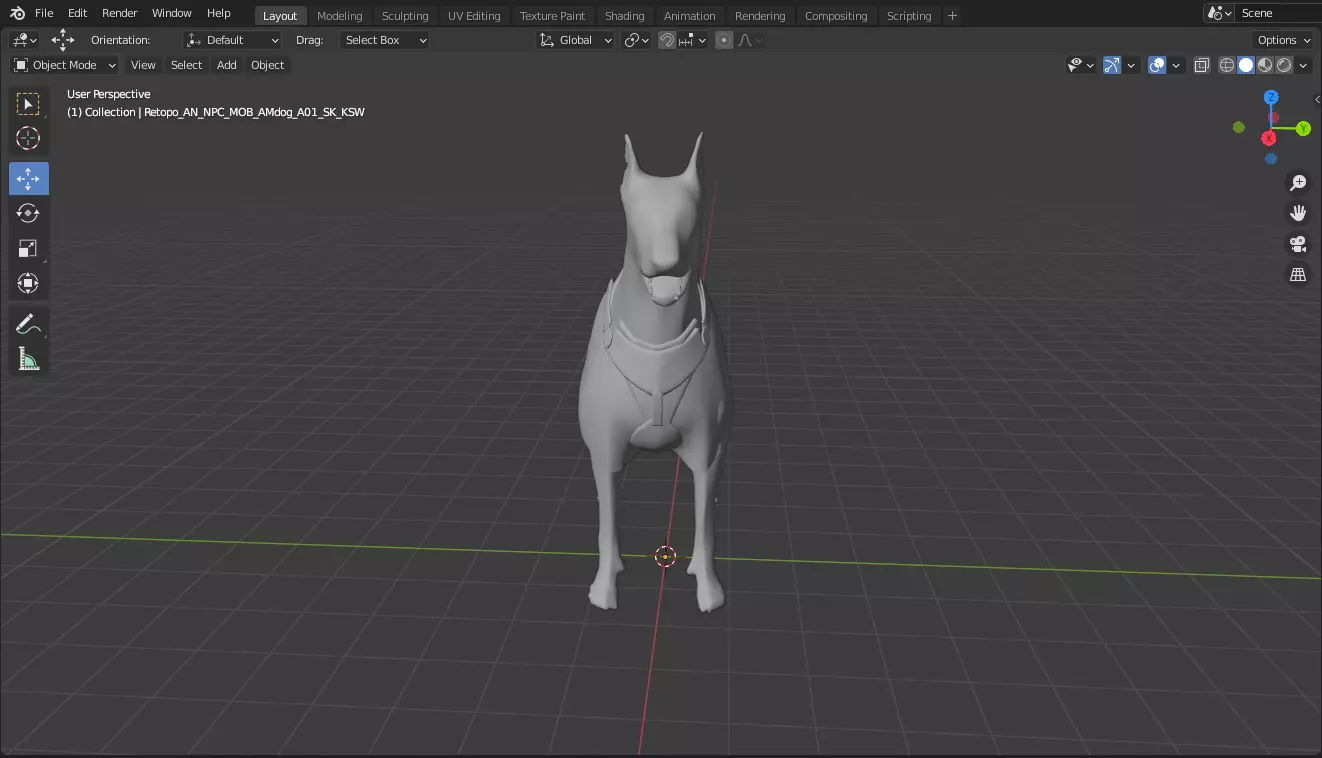Select the Scale tool
The image size is (1322, 758).
pyautogui.click(x=28, y=249)
